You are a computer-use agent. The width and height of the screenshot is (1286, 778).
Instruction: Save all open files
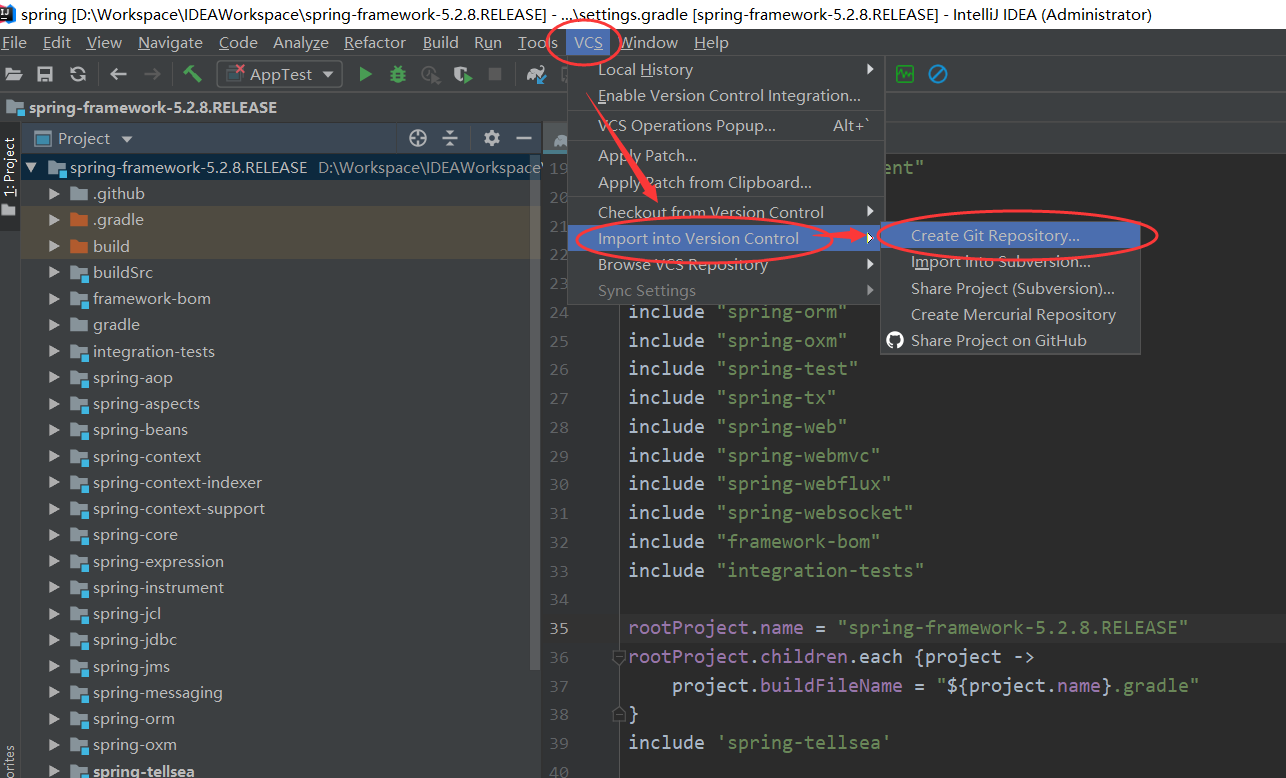coord(44,73)
